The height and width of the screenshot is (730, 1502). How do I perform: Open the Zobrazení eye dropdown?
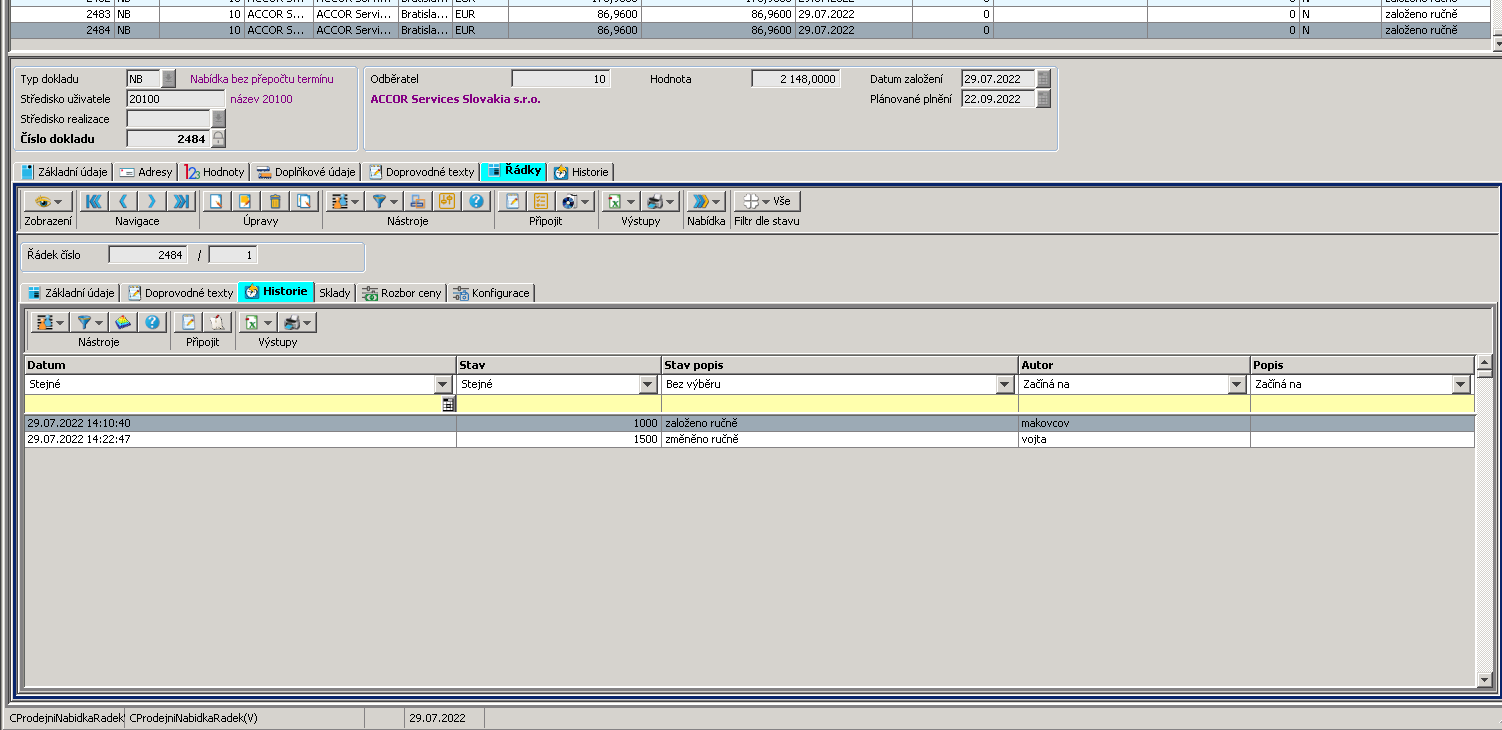tap(48, 201)
